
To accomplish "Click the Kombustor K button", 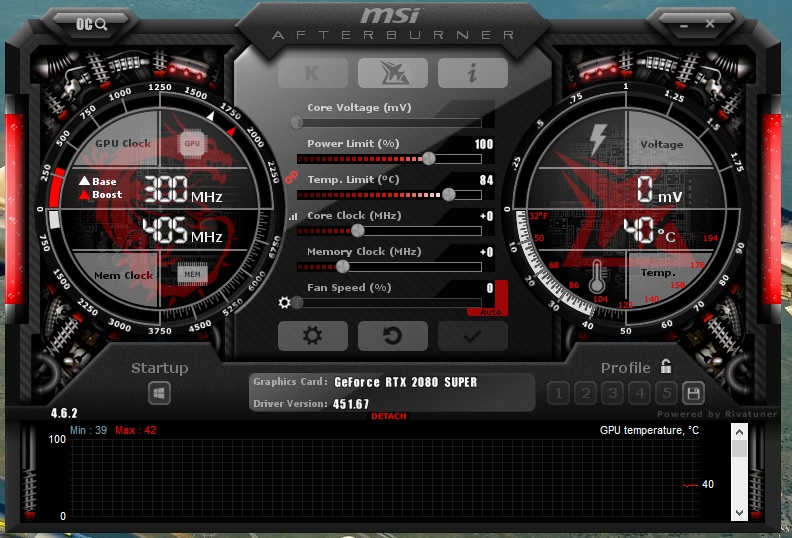I will tap(313, 73).
